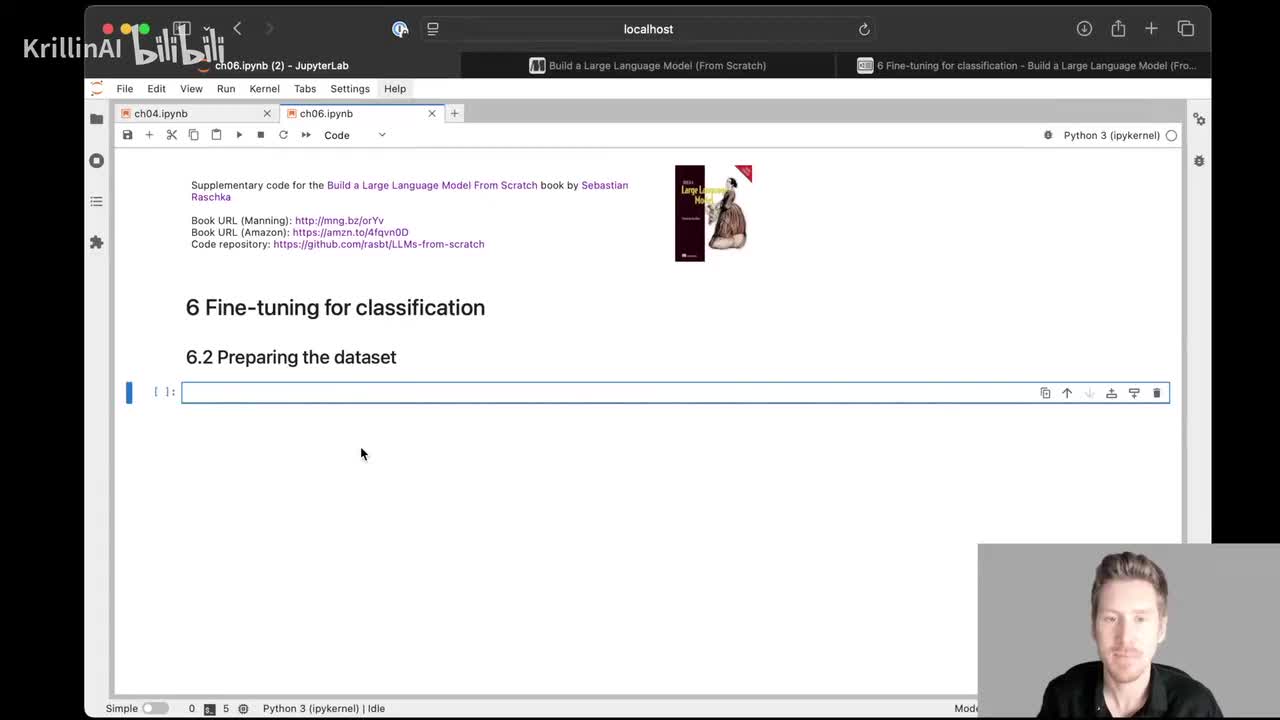Viewport: 1280px width, 720px height.
Task: Cut the selected cell with scissors icon
Action: point(172,135)
